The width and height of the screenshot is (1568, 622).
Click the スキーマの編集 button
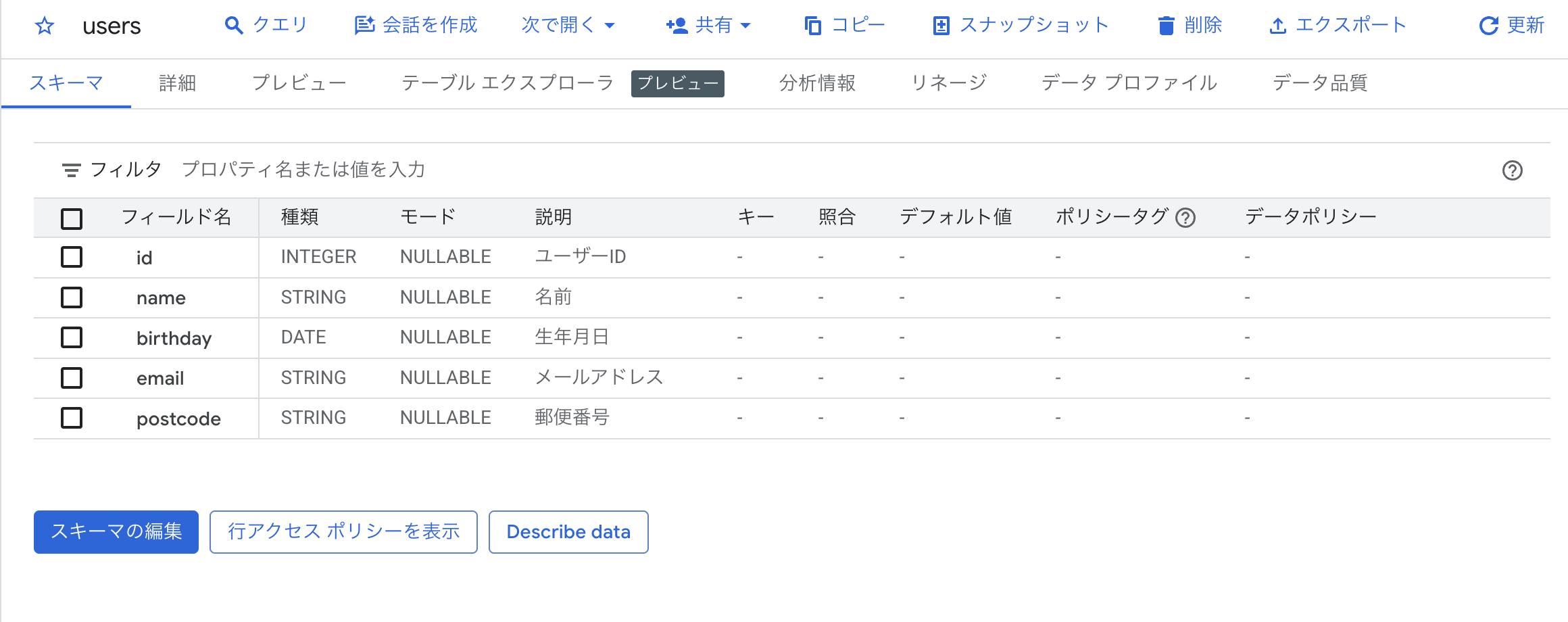(116, 532)
